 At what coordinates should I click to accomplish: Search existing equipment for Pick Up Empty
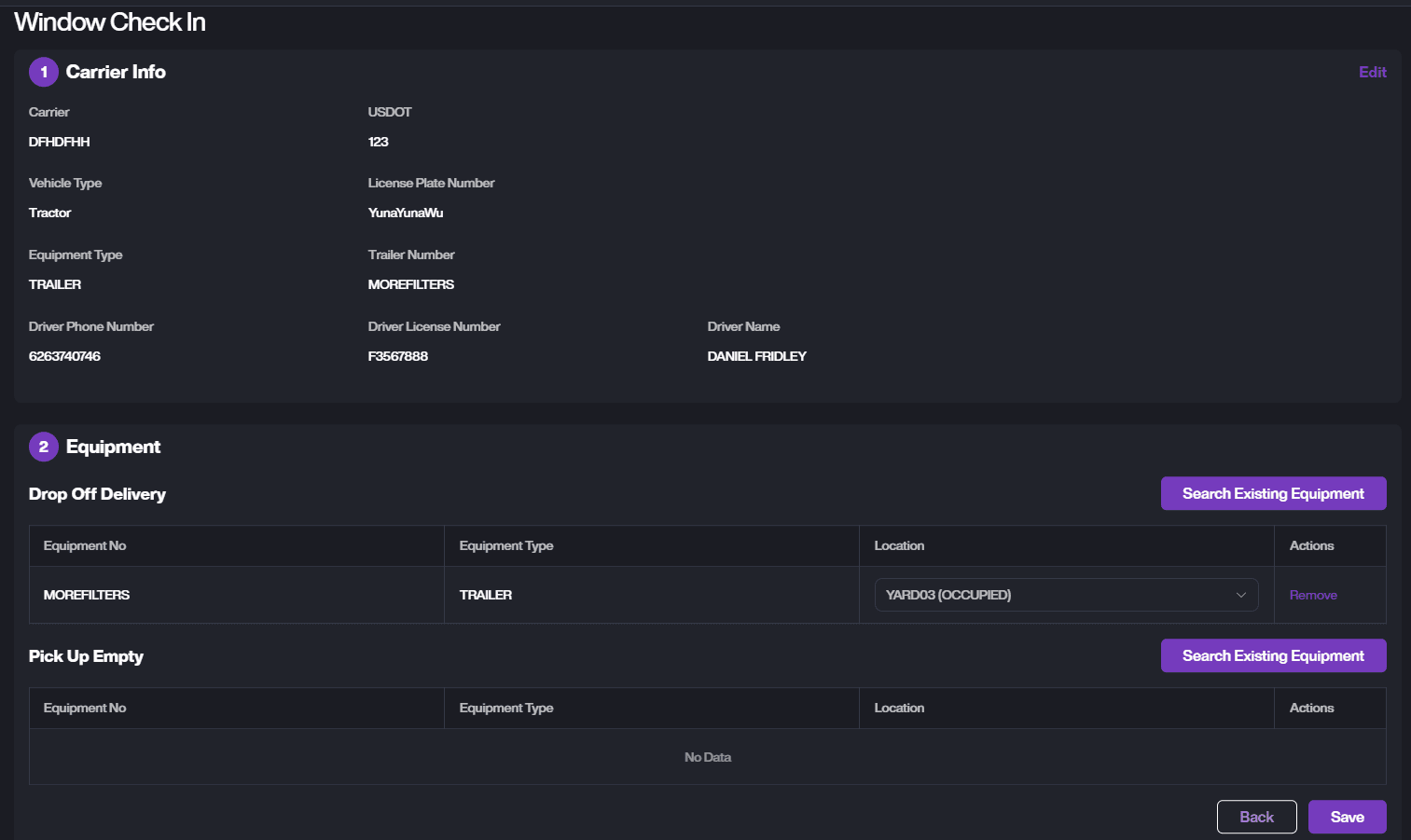pos(1273,655)
